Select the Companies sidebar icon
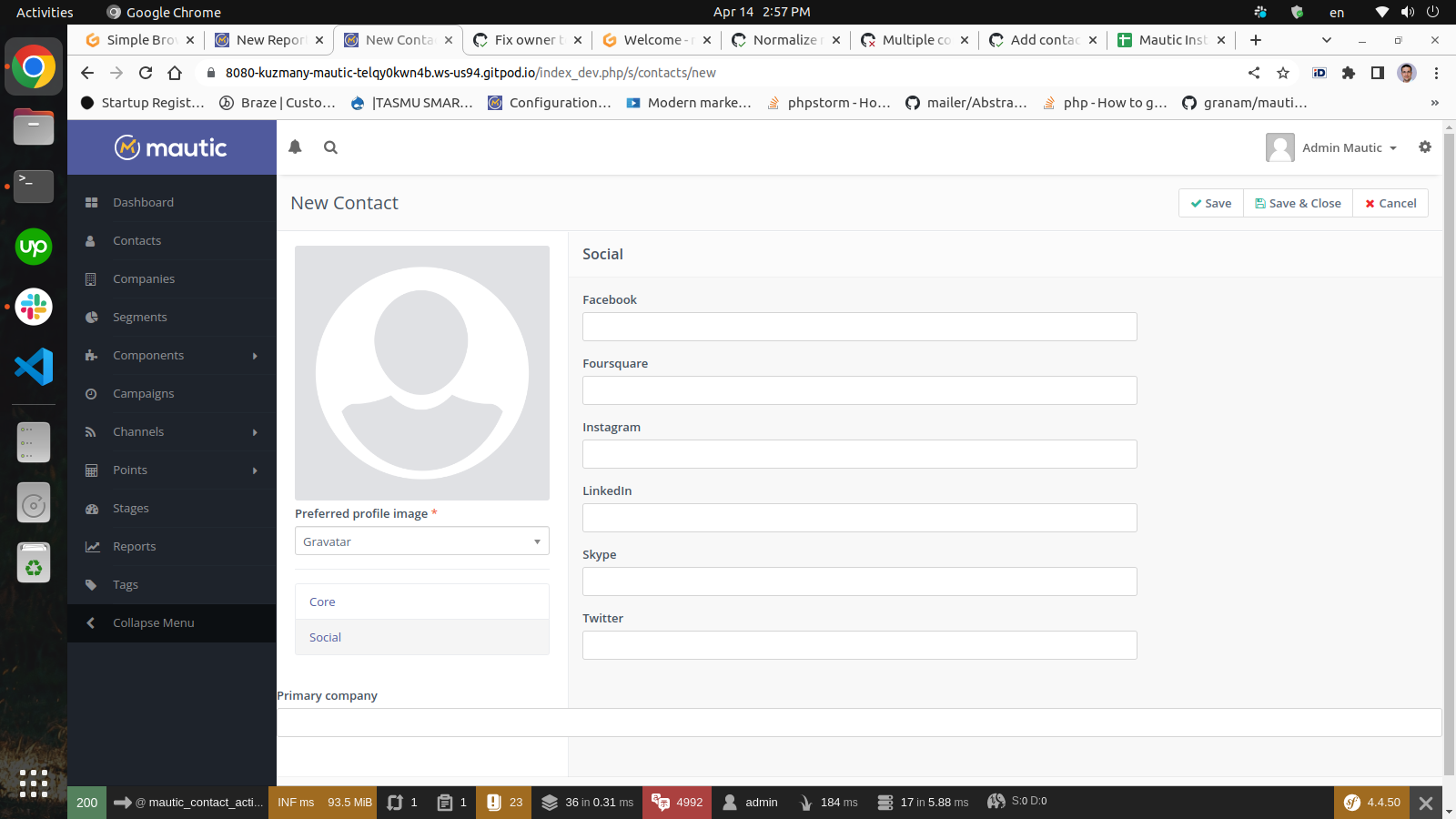The width and height of the screenshot is (1456, 819). point(91,278)
